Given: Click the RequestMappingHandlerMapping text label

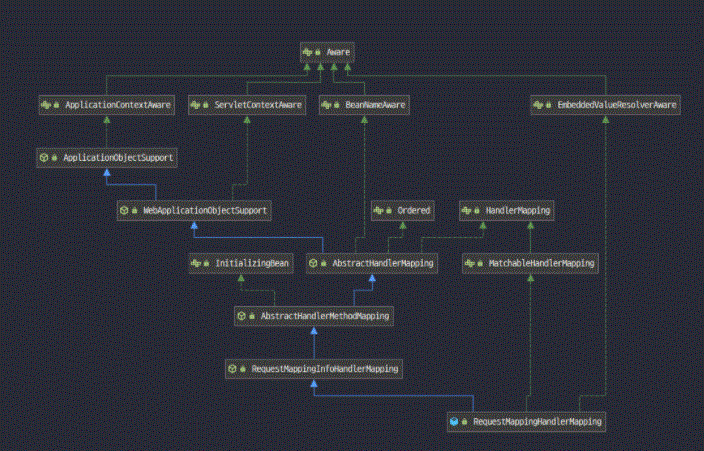Looking at the screenshot, I should tap(538, 423).
